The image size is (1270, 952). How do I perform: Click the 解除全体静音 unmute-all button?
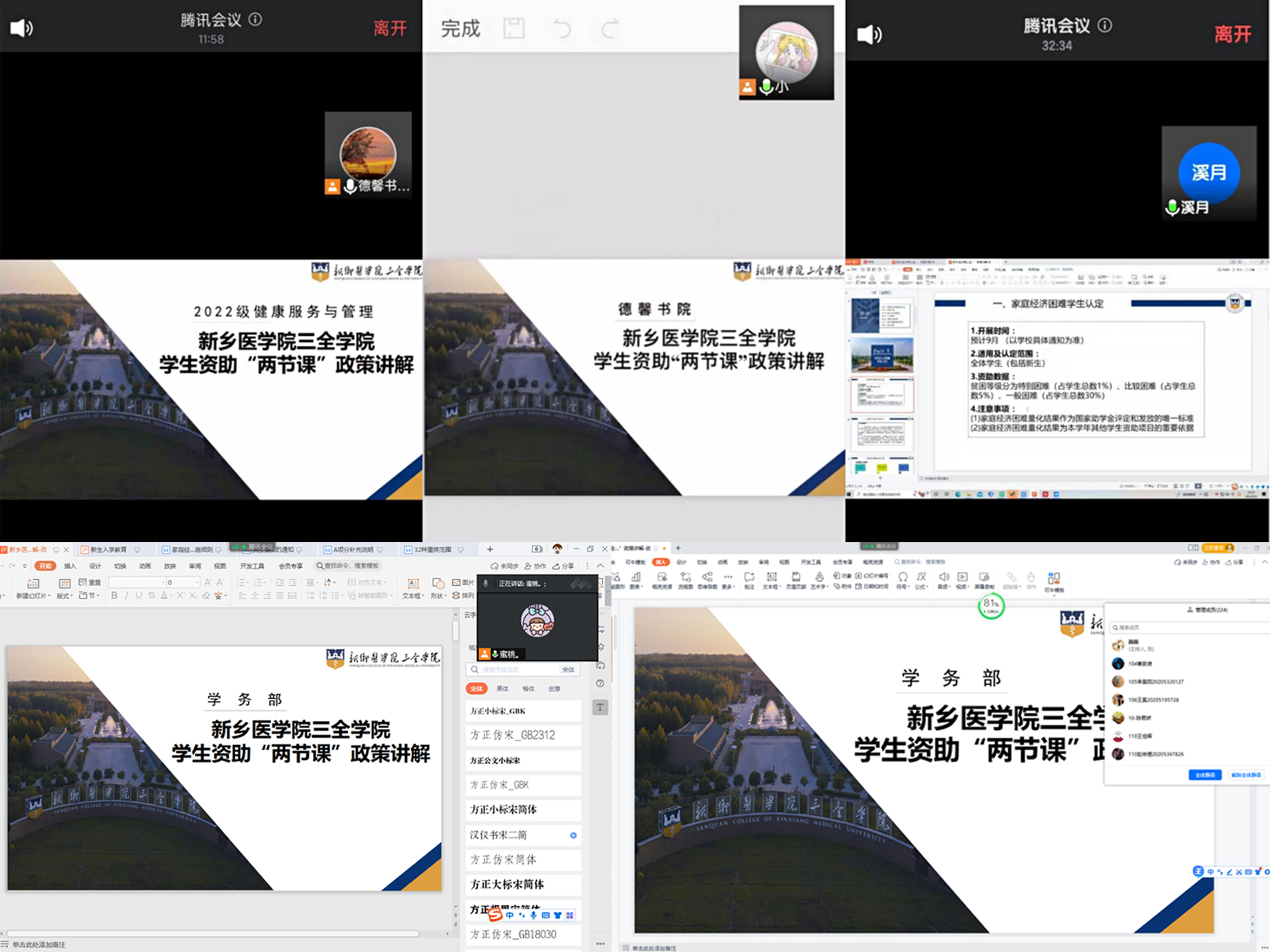[1245, 775]
